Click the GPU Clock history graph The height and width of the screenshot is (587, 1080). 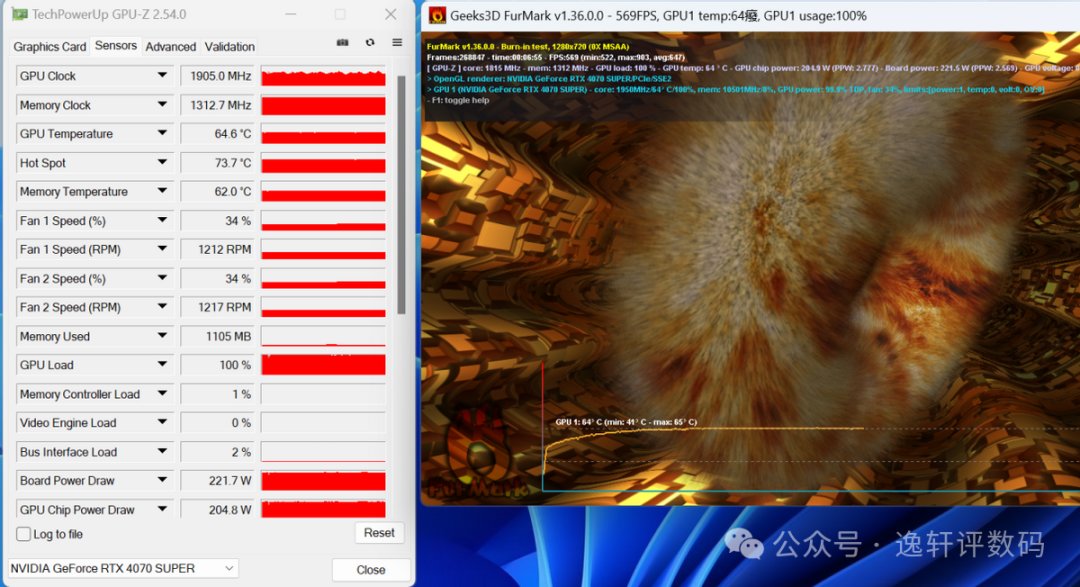click(323, 76)
